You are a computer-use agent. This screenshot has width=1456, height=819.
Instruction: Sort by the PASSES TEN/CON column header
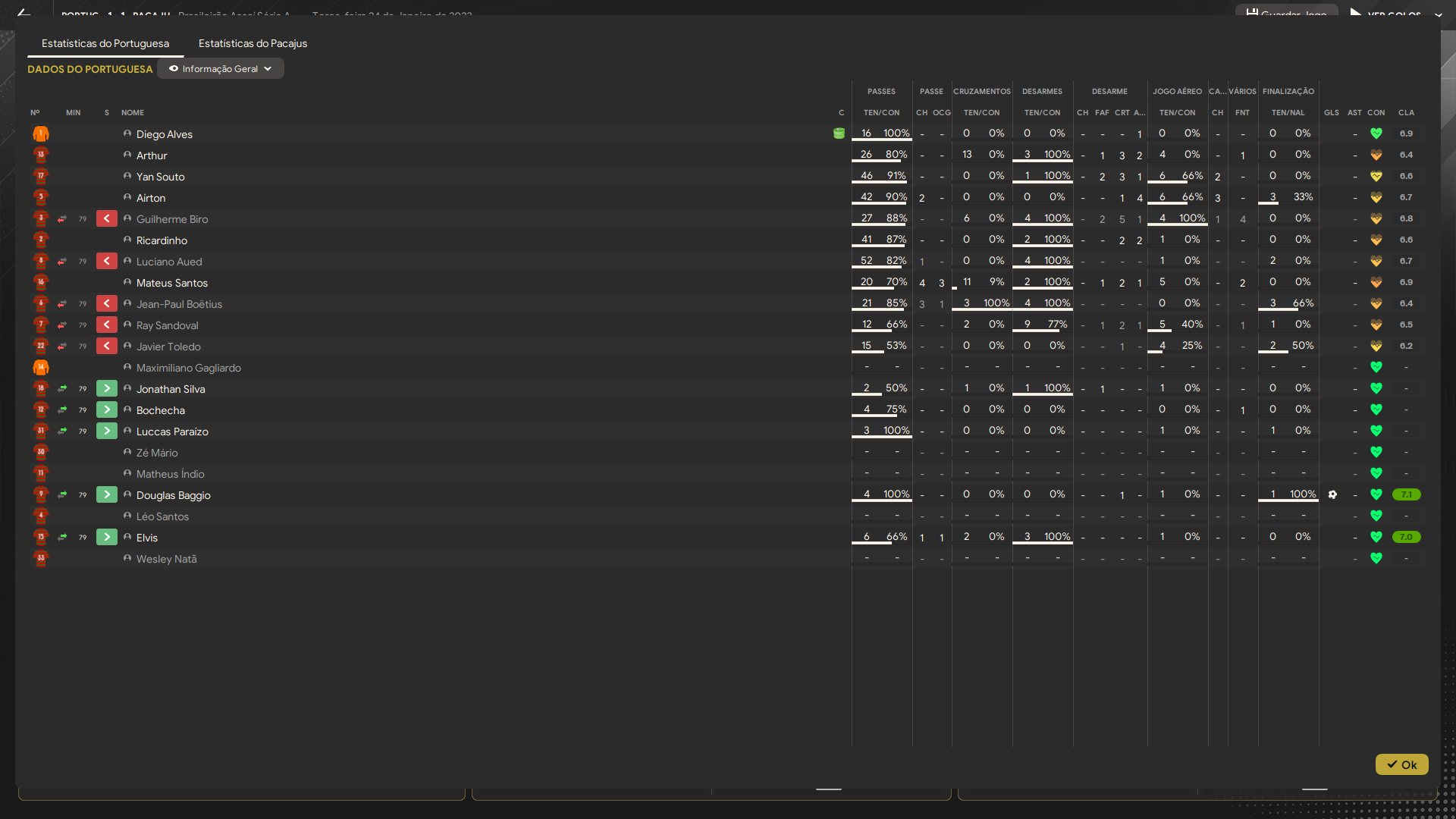[881, 112]
